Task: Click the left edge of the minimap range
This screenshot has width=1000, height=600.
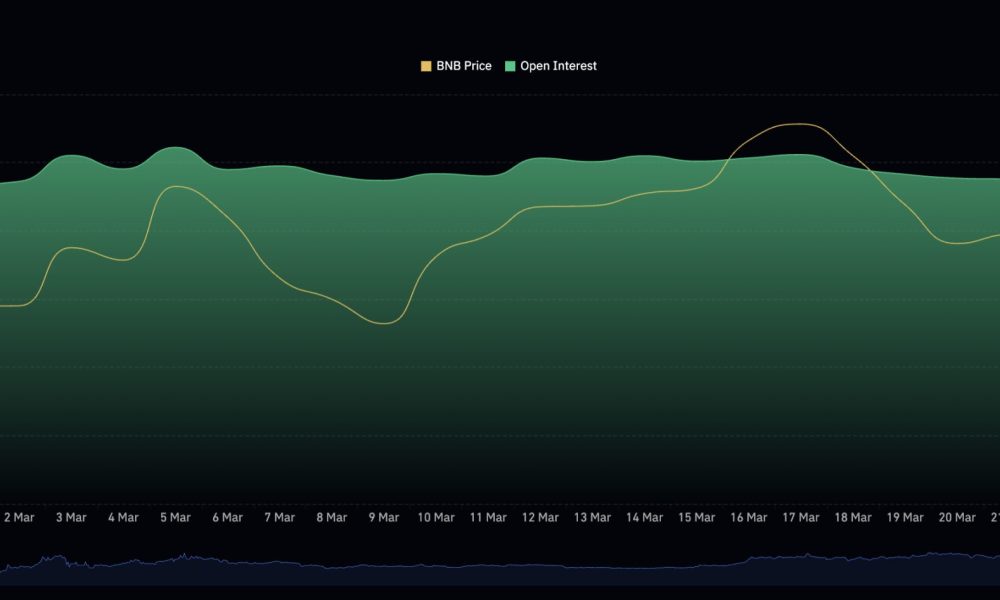Action: click(3, 560)
